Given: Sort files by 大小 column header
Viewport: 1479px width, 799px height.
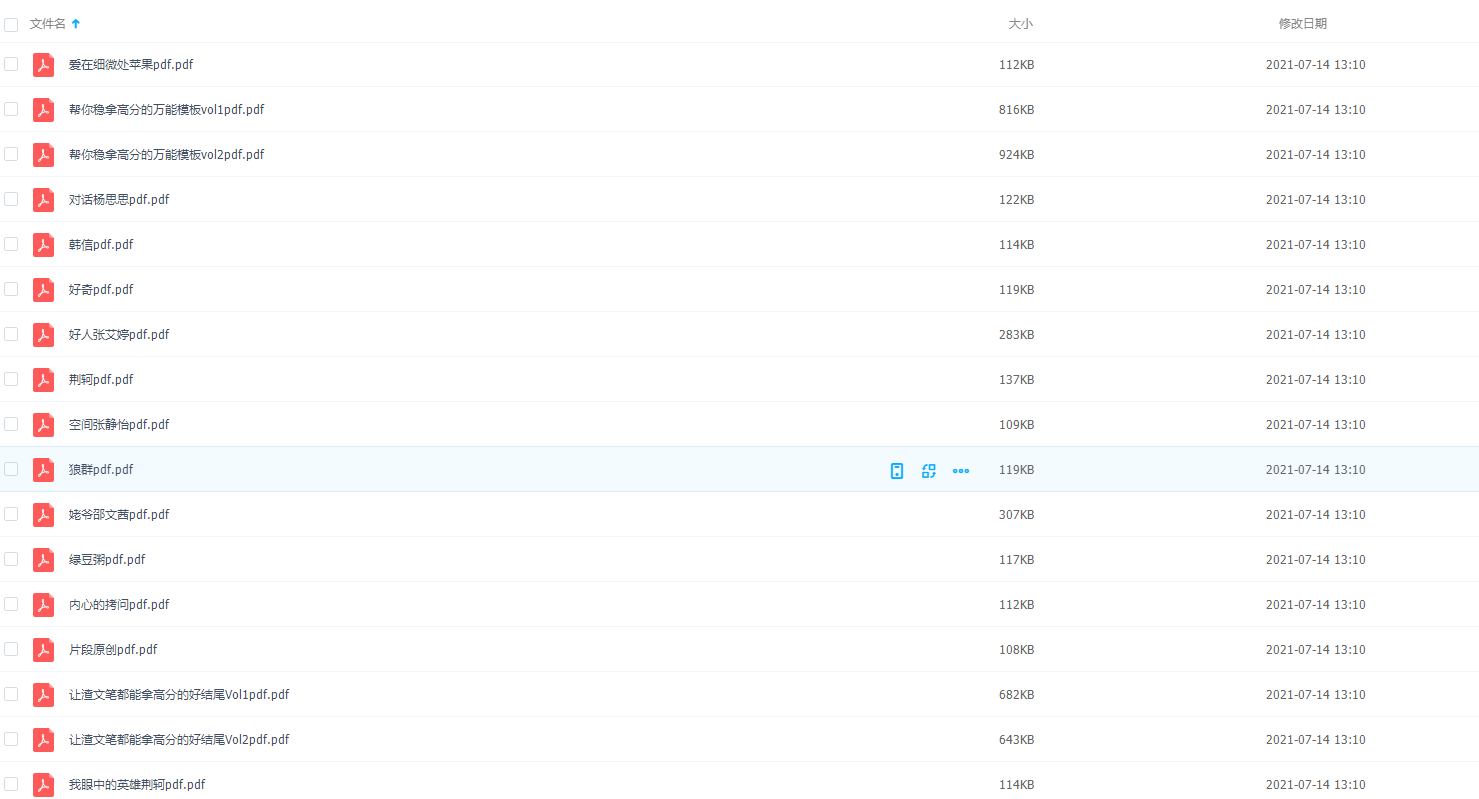Looking at the screenshot, I should click(1020, 23).
